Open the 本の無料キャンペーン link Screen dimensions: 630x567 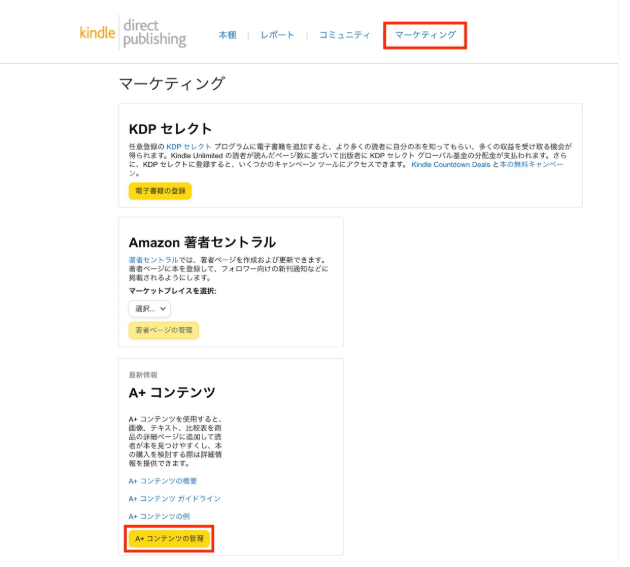click(x=531, y=164)
